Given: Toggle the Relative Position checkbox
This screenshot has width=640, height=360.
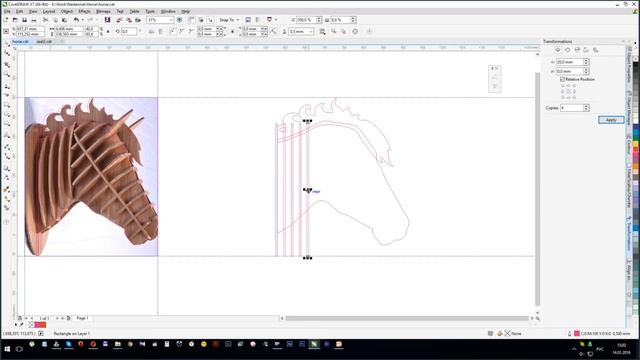Looking at the screenshot, I should 562,79.
